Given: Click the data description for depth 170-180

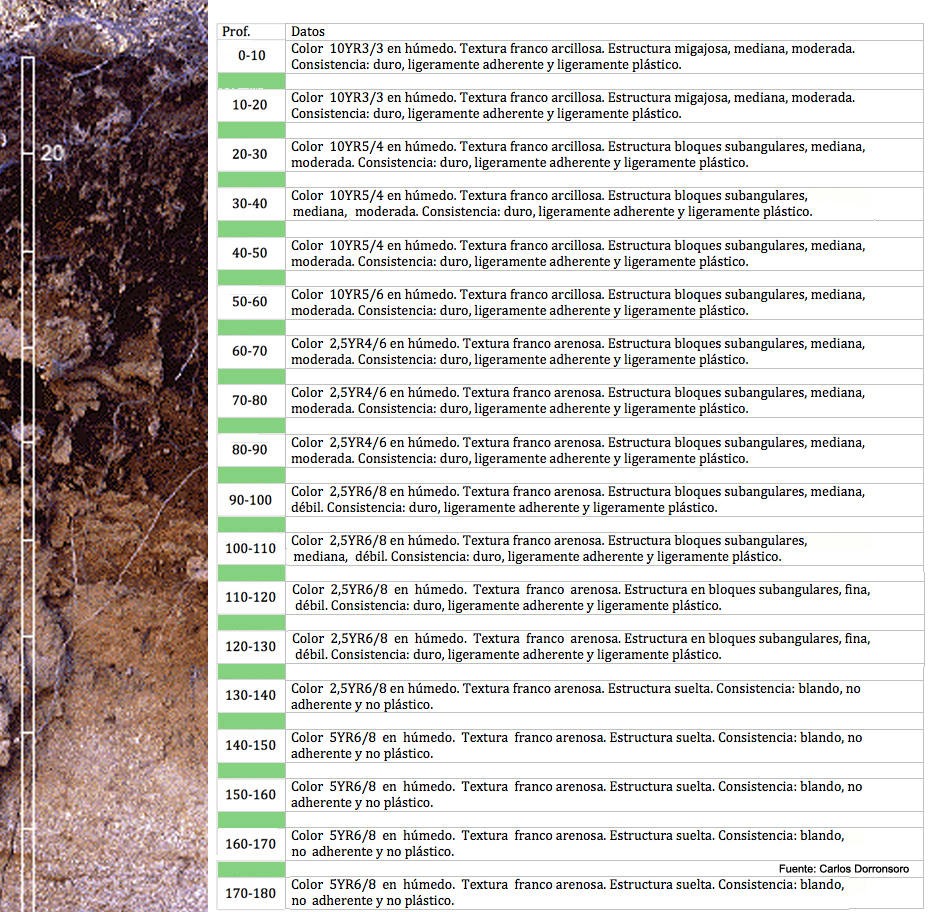Looking at the screenshot, I should [604, 893].
